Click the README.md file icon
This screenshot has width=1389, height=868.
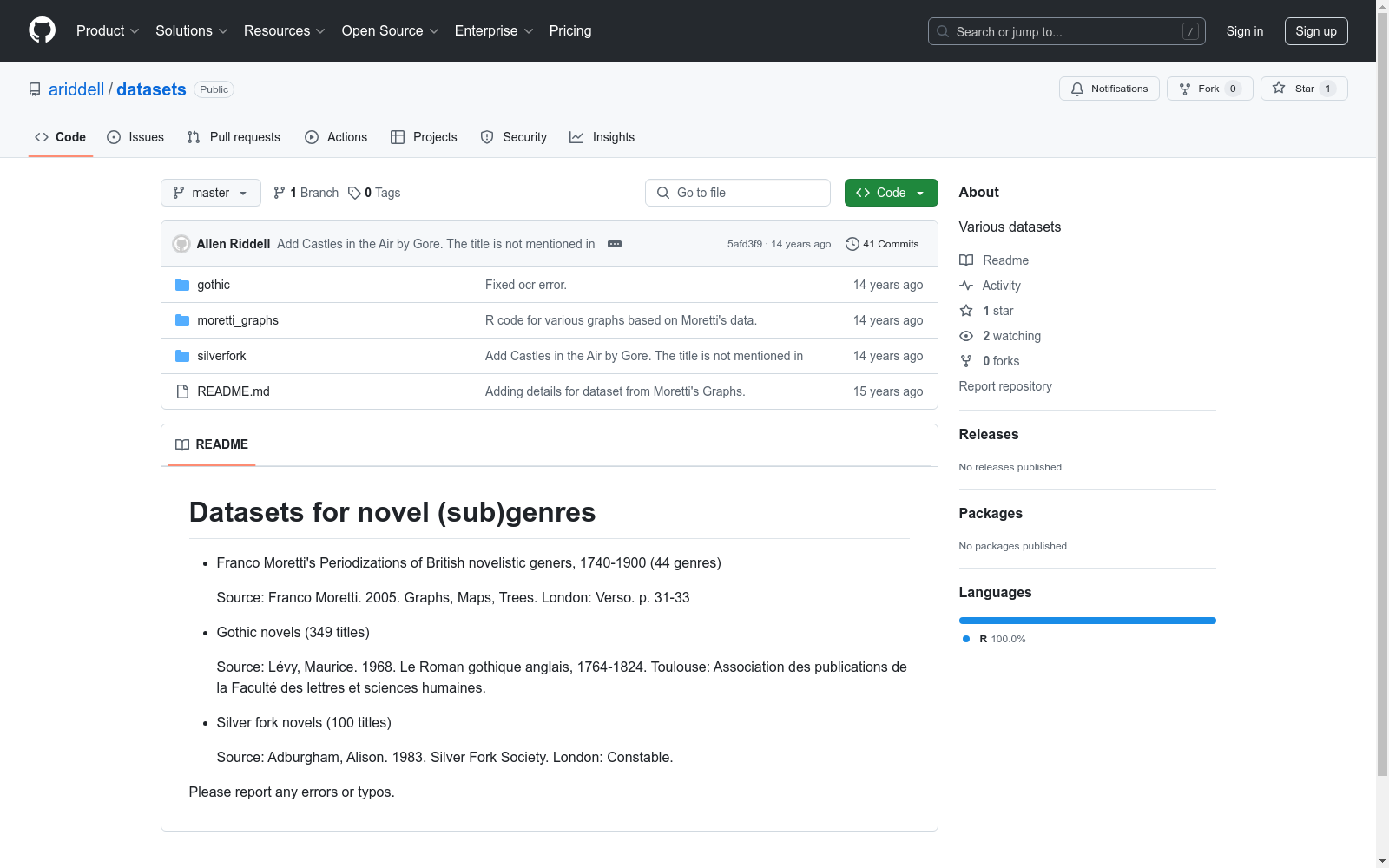[x=182, y=391]
